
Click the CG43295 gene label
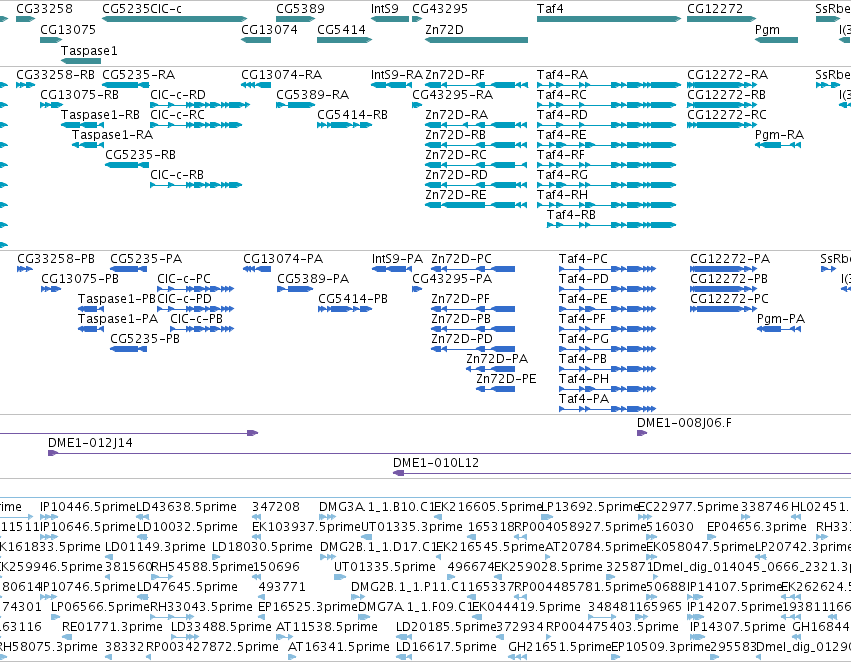tap(440, 9)
